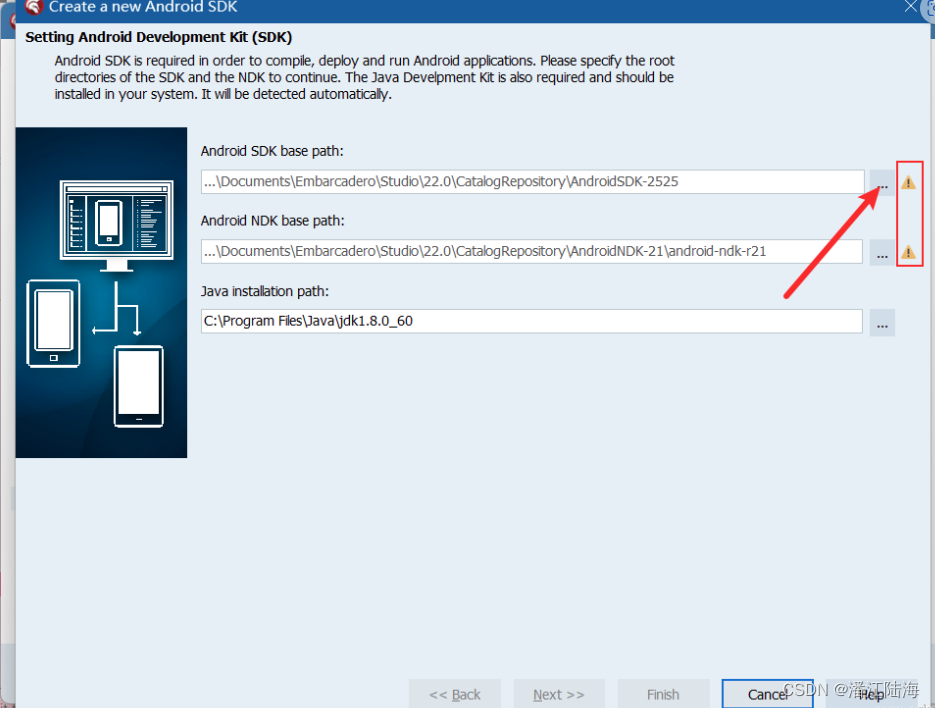Click the Back button

455,694
